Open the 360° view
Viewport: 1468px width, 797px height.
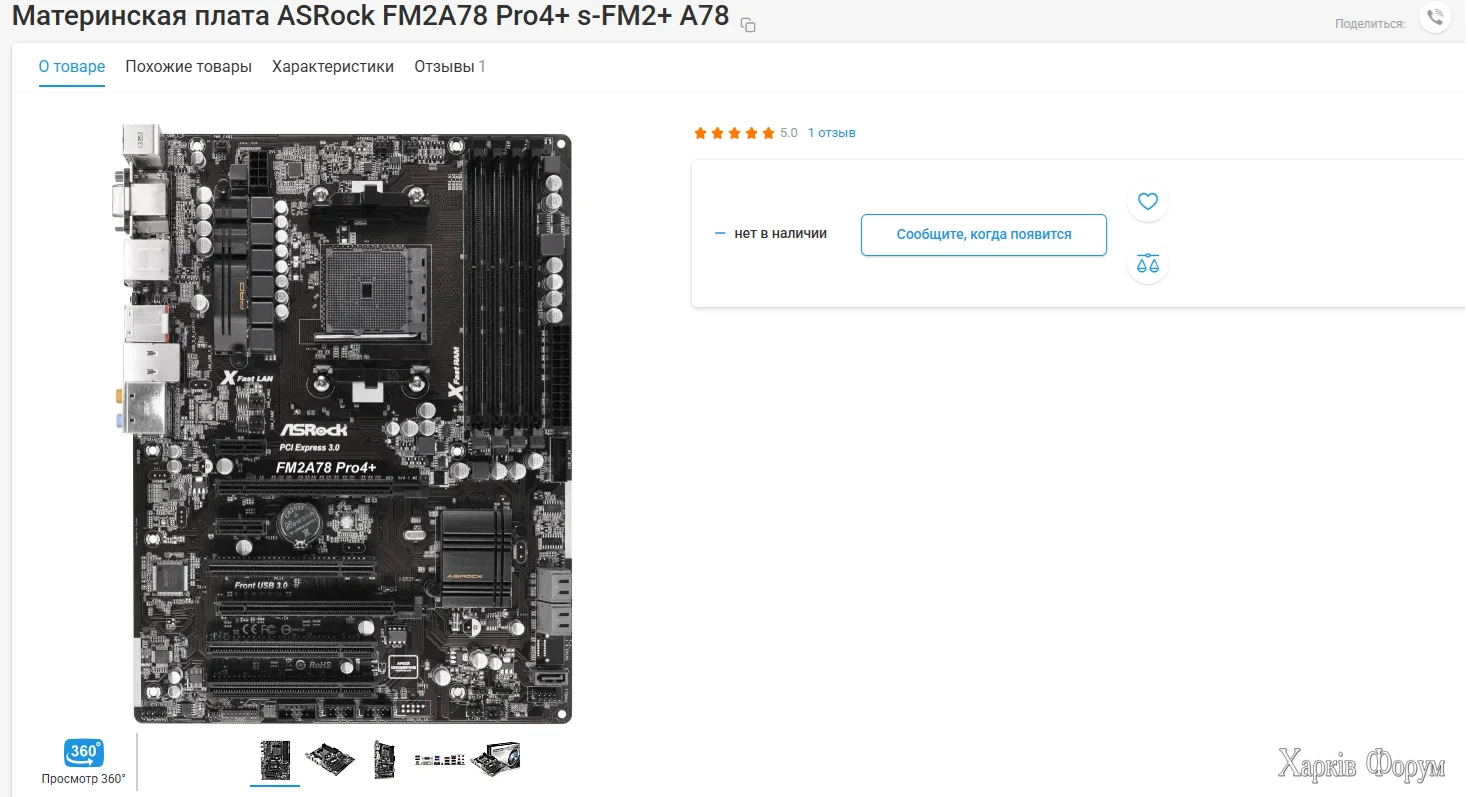[x=84, y=761]
